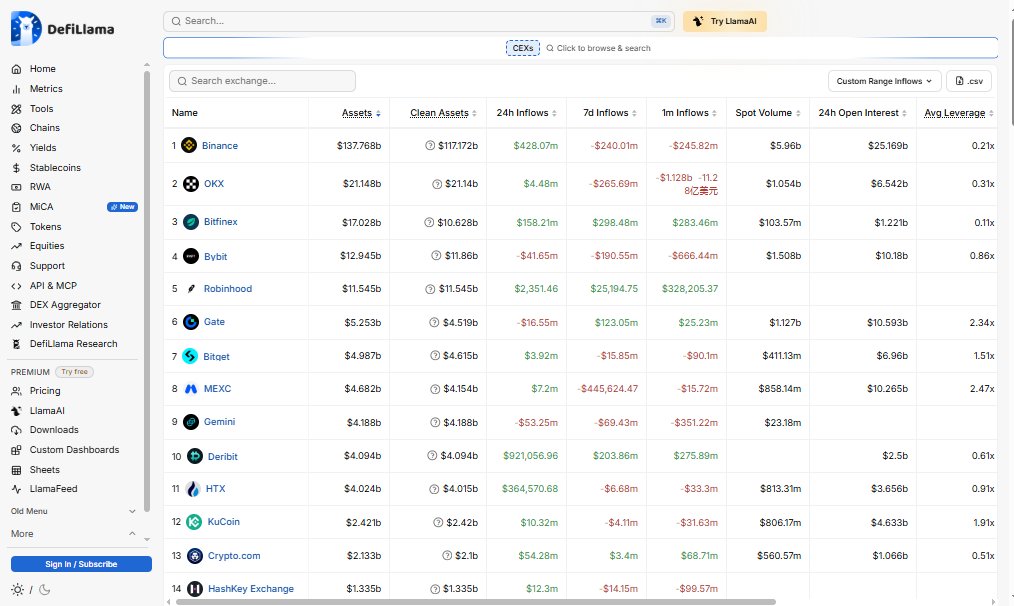This screenshot has width=1014, height=606.
Task: Click the Sheets grid icon
Action: pyautogui.click(x=17, y=470)
